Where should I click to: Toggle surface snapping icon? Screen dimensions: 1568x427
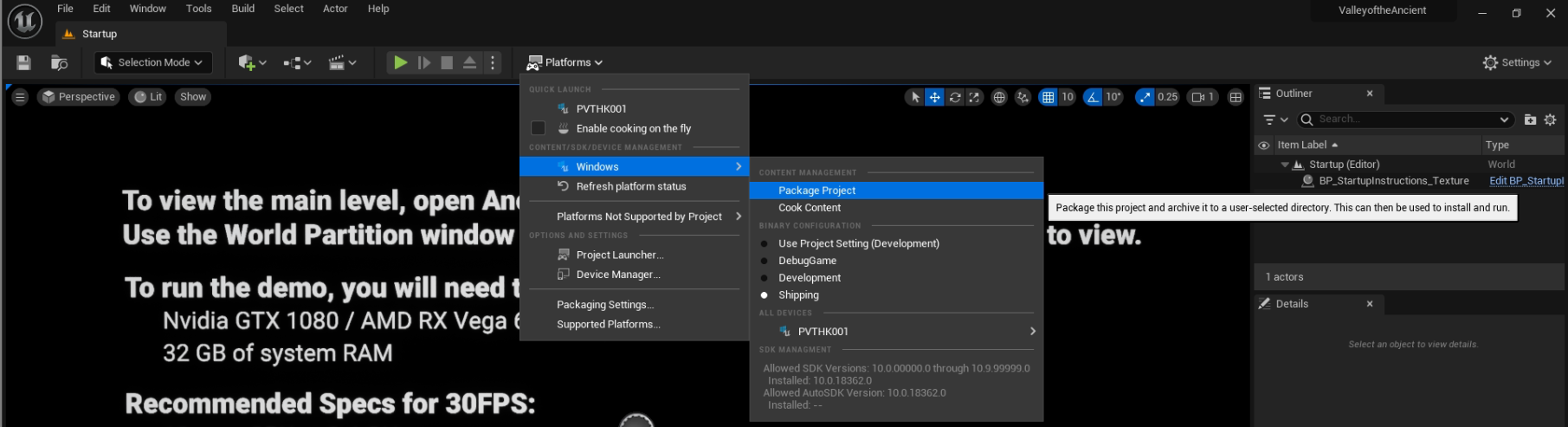point(1023,97)
